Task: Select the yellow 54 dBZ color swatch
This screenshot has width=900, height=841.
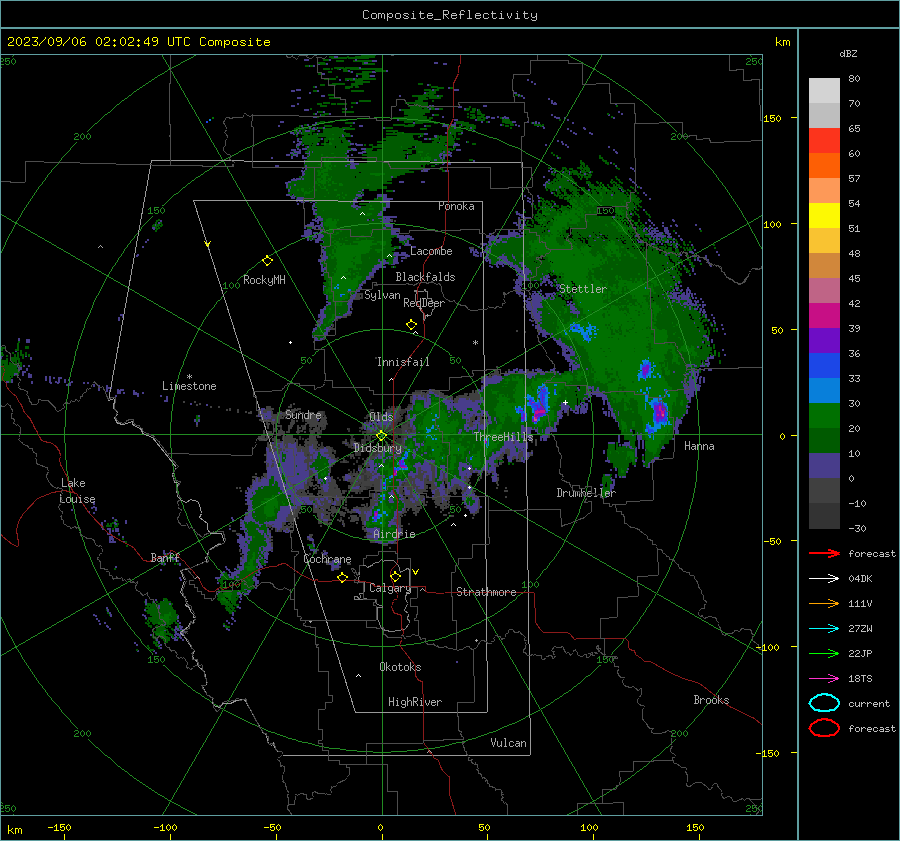Action: point(824,215)
